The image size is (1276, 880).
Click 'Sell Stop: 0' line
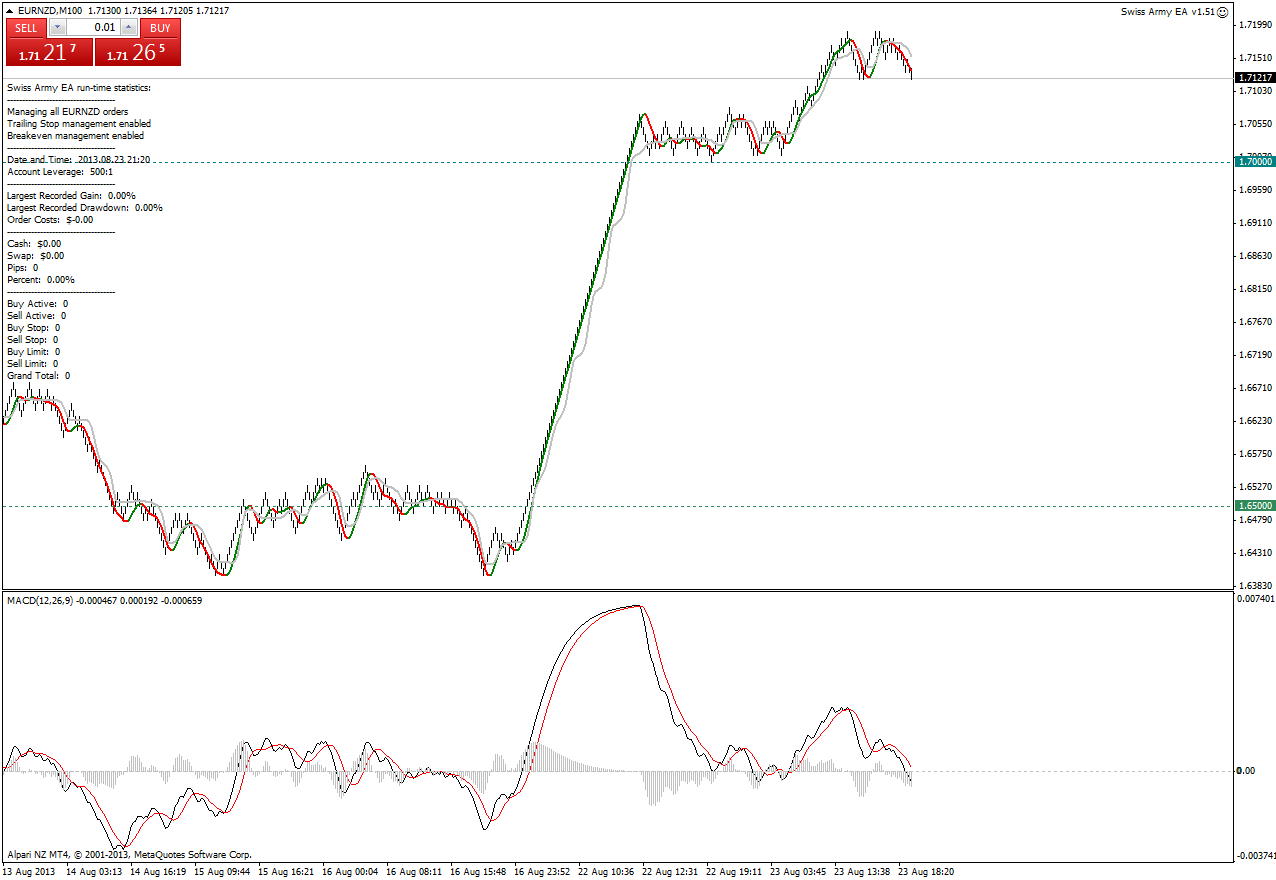(x=32, y=340)
